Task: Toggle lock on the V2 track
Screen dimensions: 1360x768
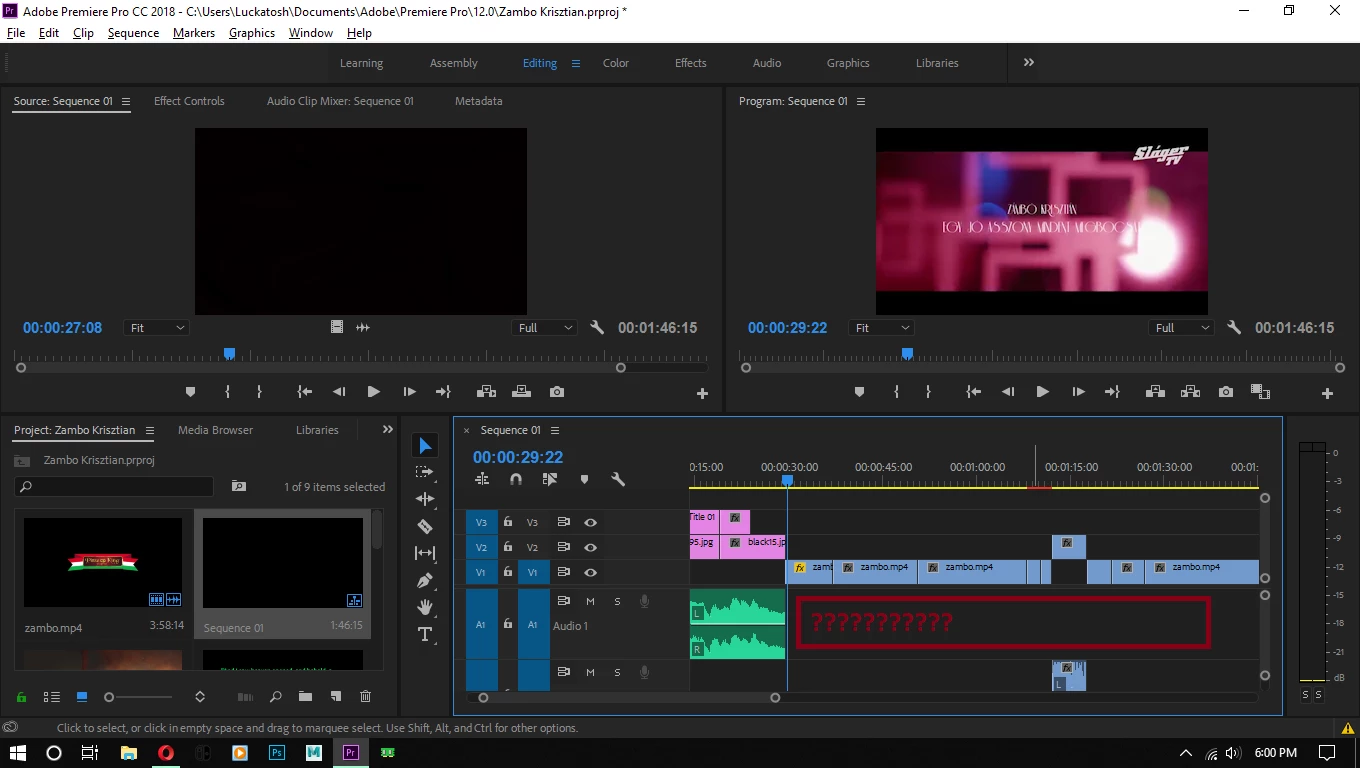Action: [x=508, y=547]
